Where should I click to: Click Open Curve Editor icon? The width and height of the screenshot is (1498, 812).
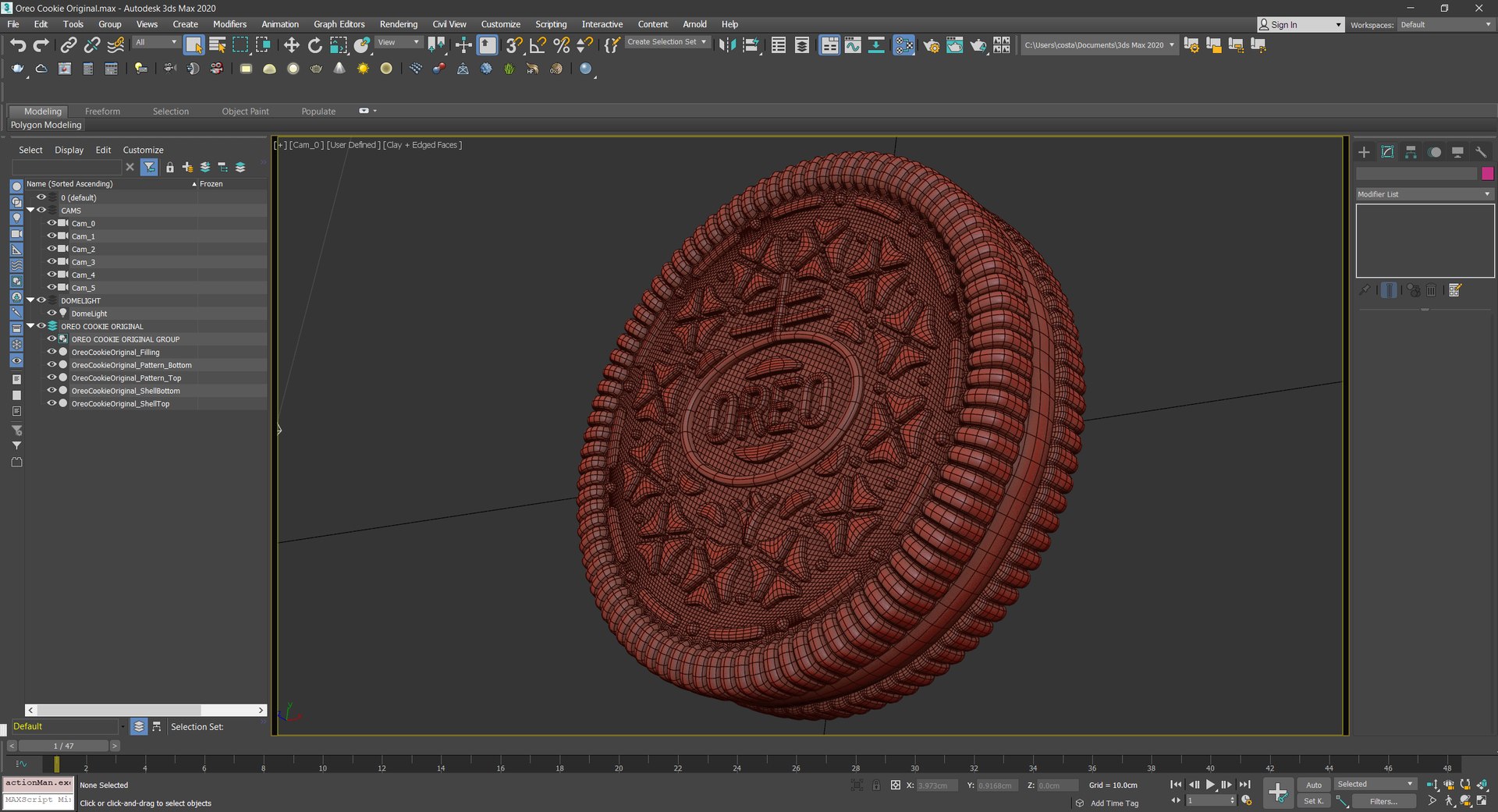853,45
